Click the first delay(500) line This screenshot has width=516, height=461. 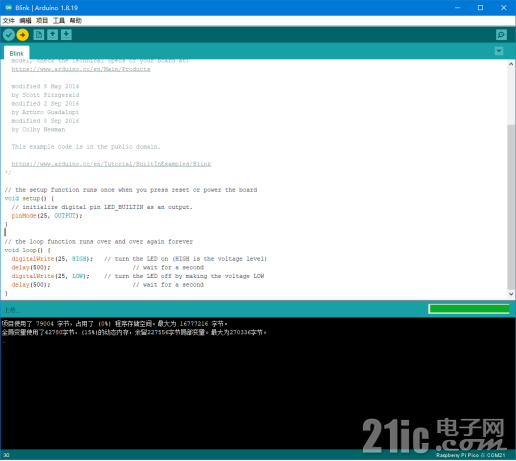31,268
